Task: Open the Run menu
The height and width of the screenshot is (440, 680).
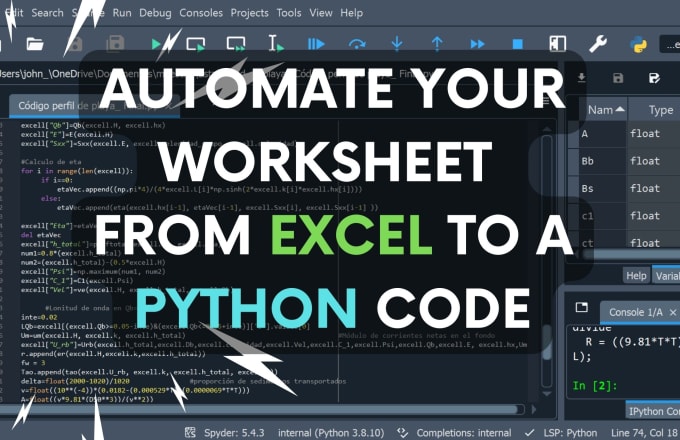Action: pos(122,13)
